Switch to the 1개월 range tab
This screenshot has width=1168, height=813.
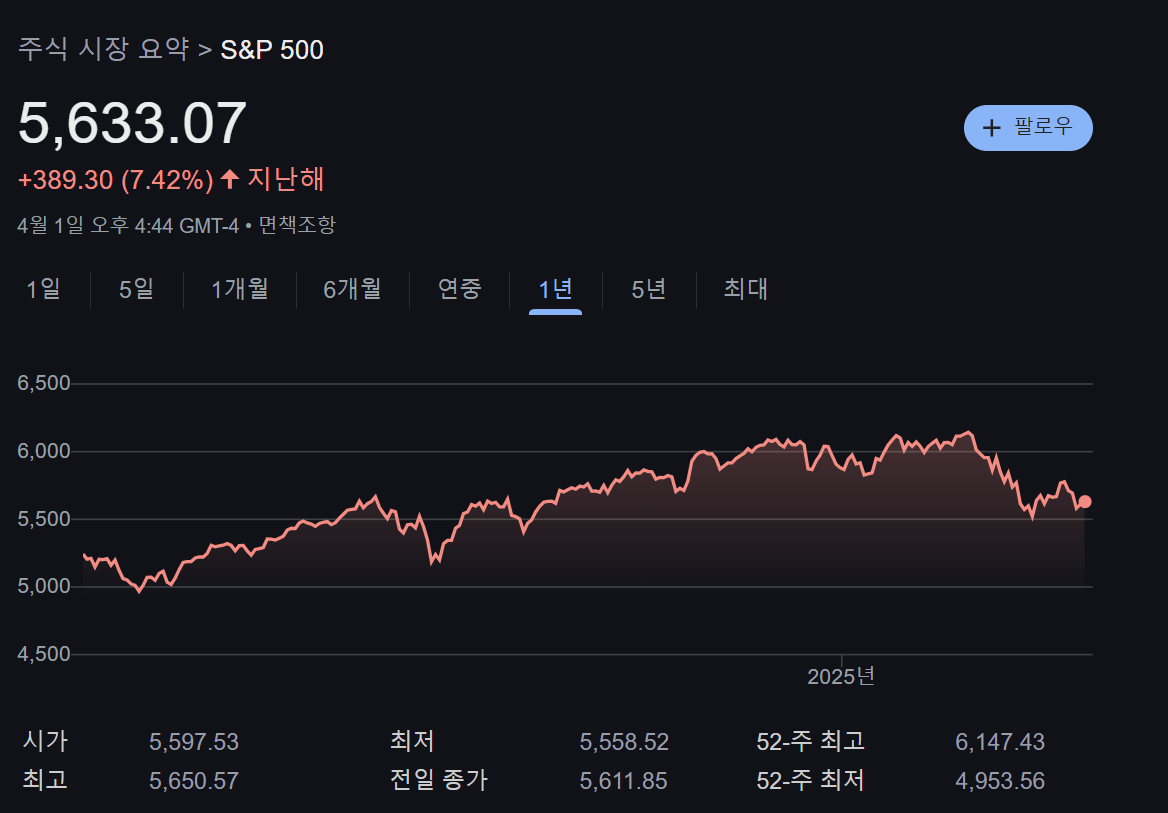[x=240, y=288]
